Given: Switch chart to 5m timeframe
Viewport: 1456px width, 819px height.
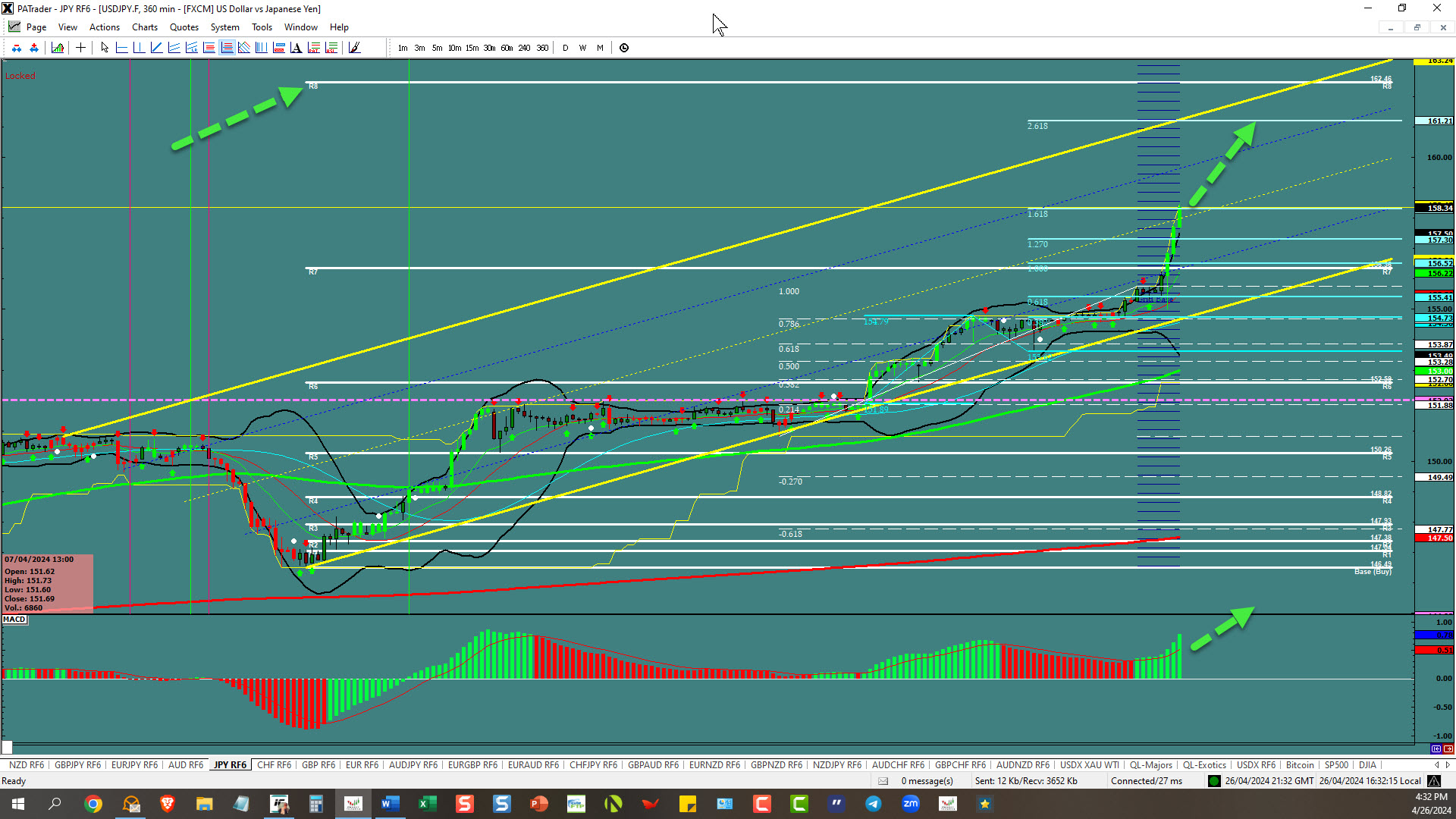Looking at the screenshot, I should pos(438,48).
